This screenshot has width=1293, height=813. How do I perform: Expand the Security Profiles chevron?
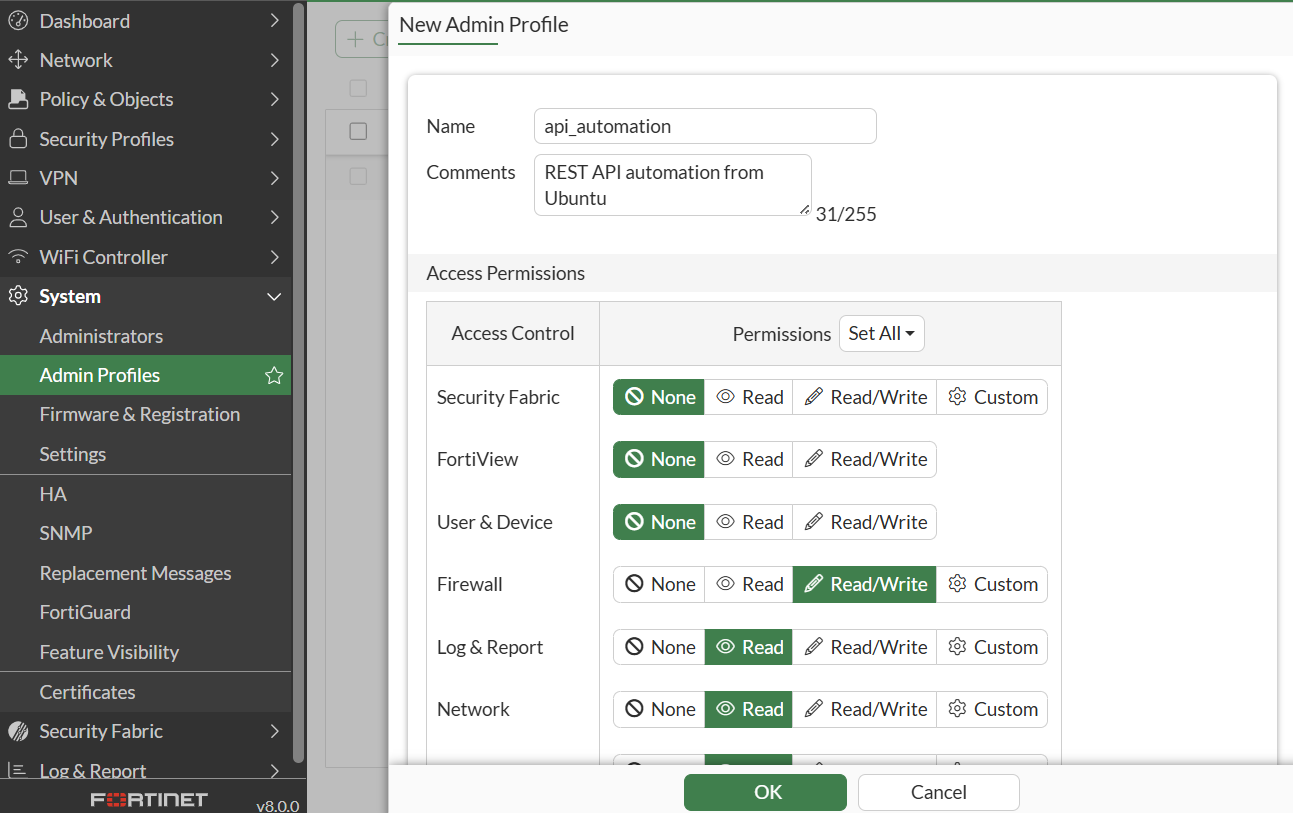274,139
